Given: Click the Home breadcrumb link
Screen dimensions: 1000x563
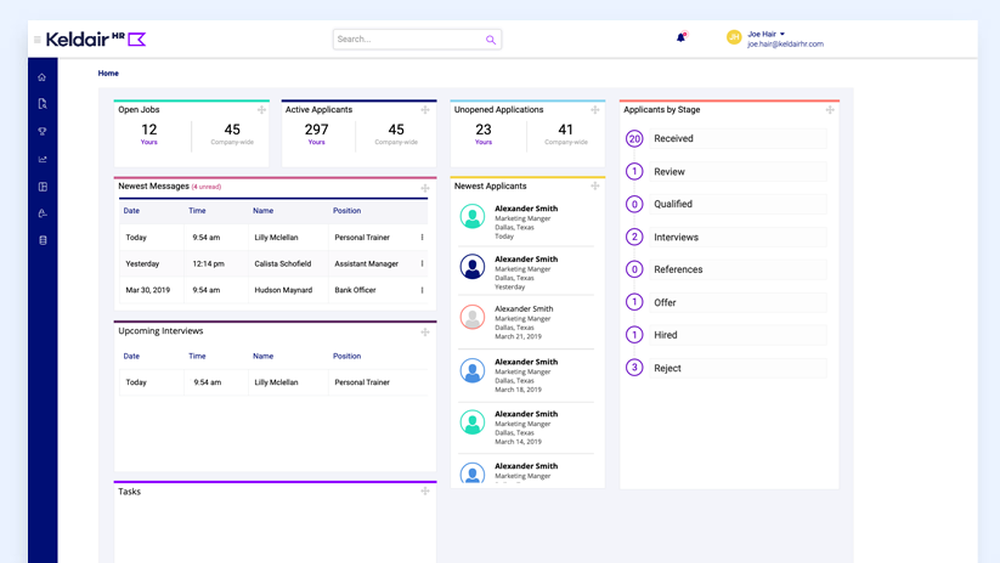Looking at the screenshot, I should [x=108, y=73].
